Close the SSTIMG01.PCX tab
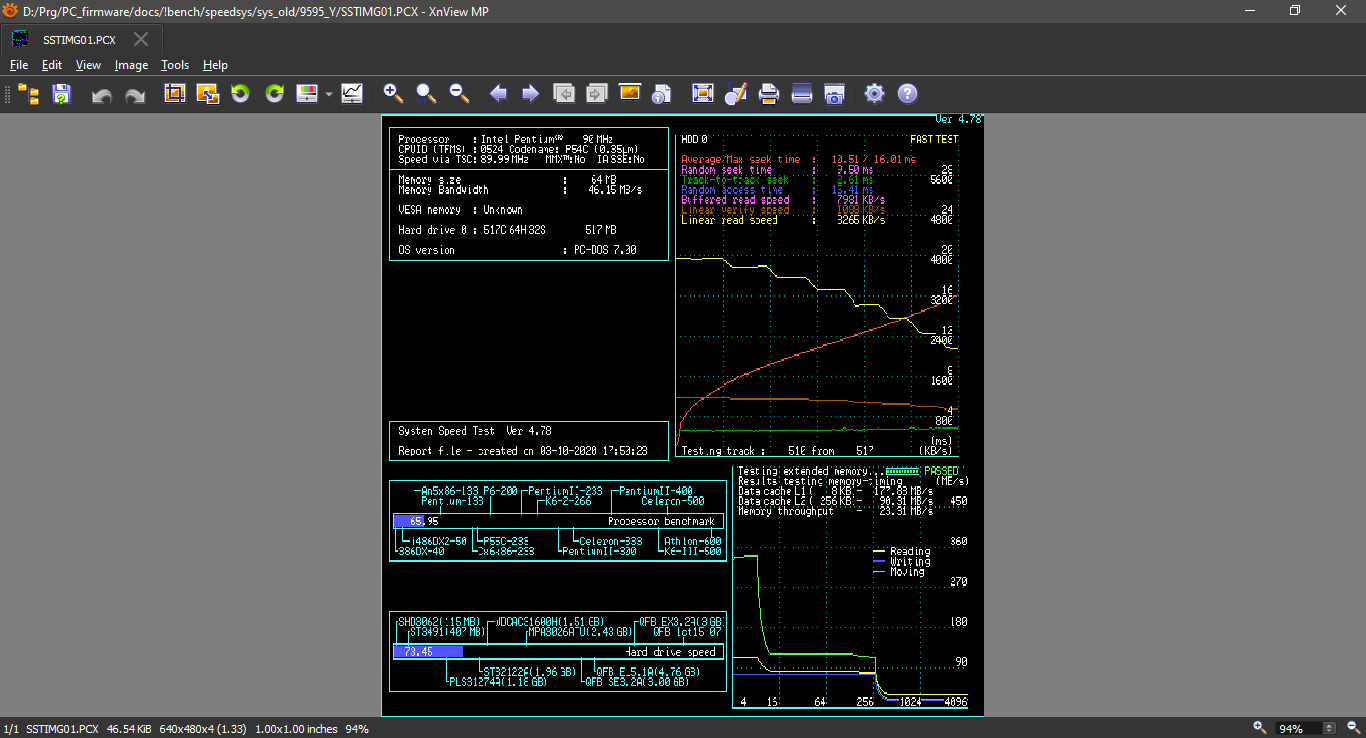Screen dimensions: 1366x738 click(141, 39)
